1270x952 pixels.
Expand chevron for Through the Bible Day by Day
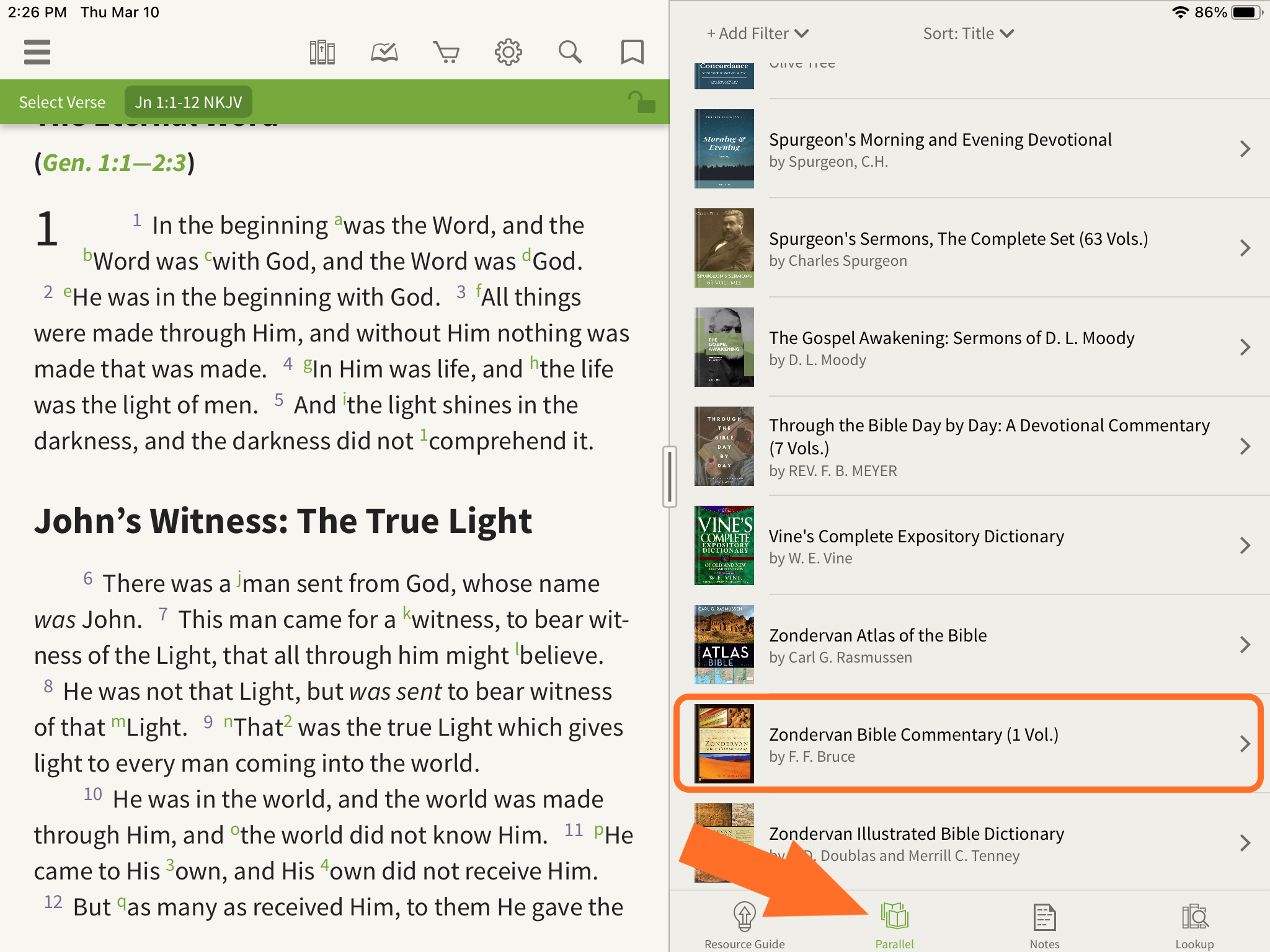(1245, 446)
